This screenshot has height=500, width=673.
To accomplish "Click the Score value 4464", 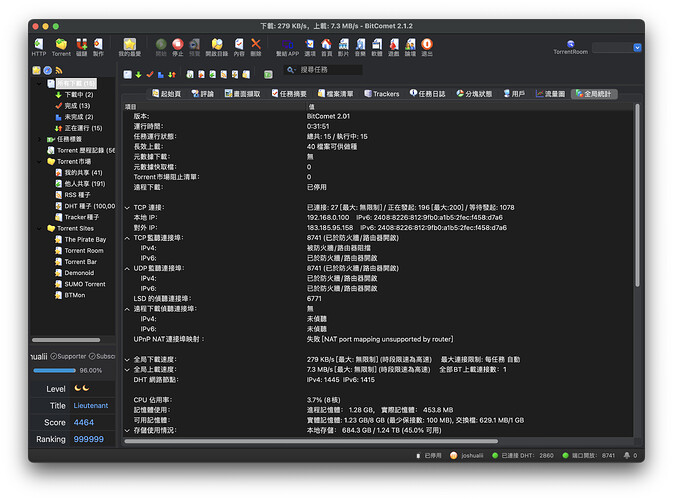I will point(84,422).
